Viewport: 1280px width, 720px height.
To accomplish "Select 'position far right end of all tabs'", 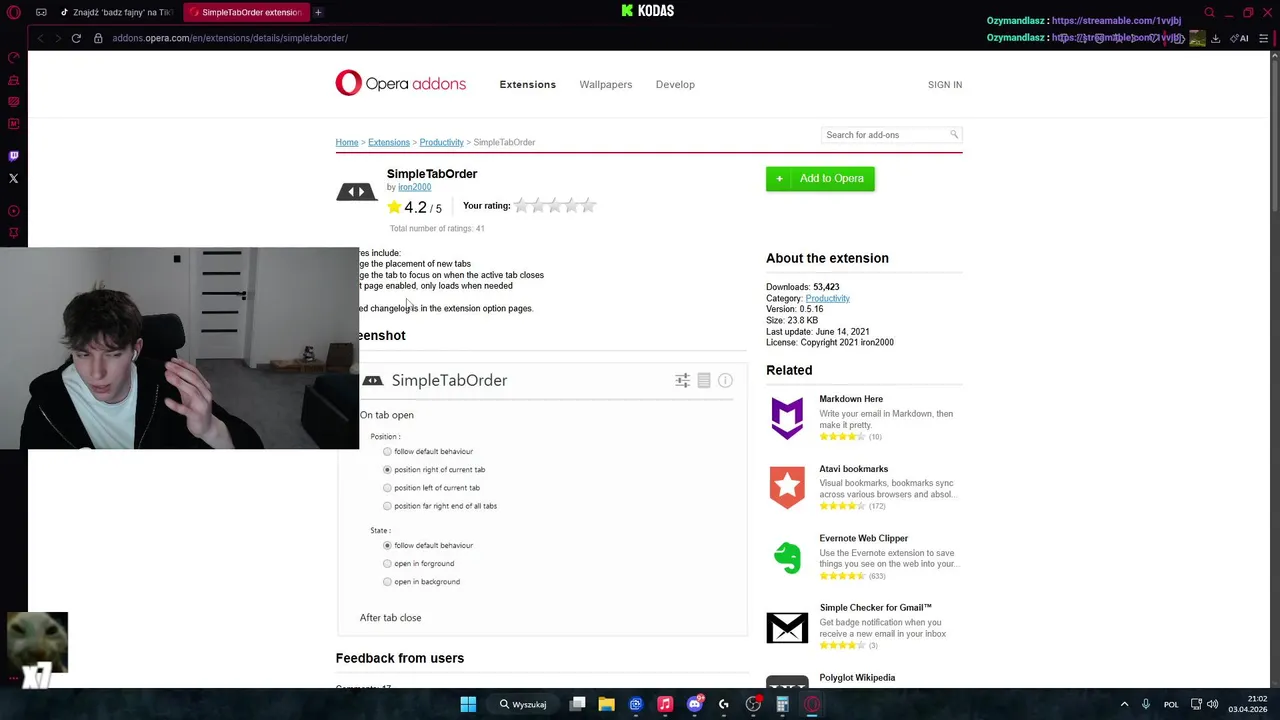I will tap(387, 506).
